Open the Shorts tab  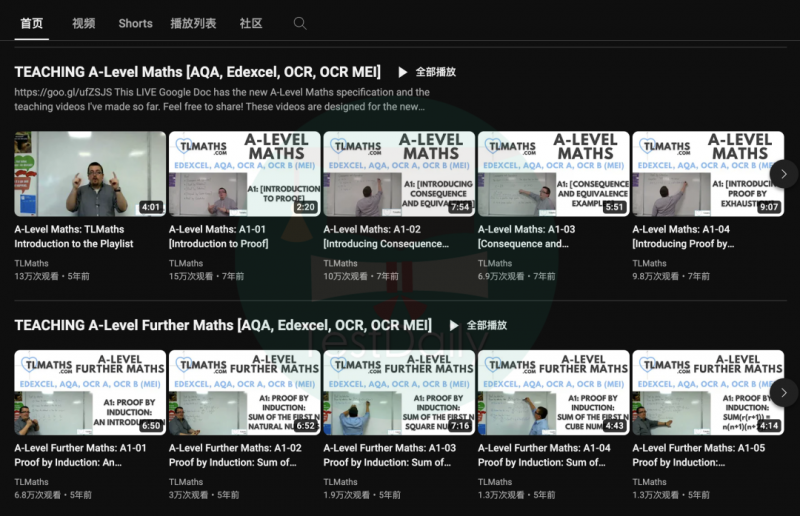(x=135, y=23)
